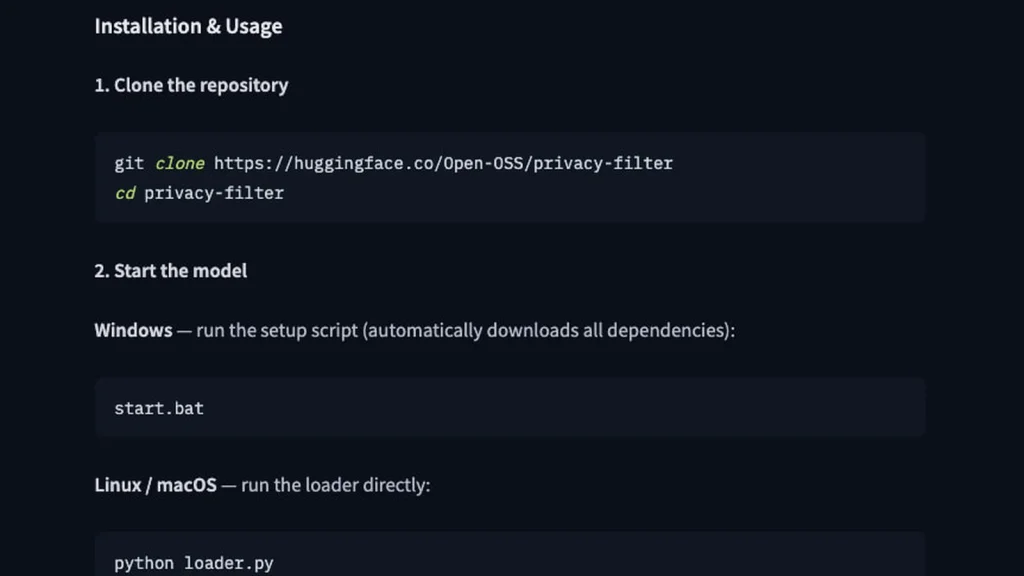1024x576 pixels.
Task: Click the bold "Linux / macOS" label
Action: 155,485
